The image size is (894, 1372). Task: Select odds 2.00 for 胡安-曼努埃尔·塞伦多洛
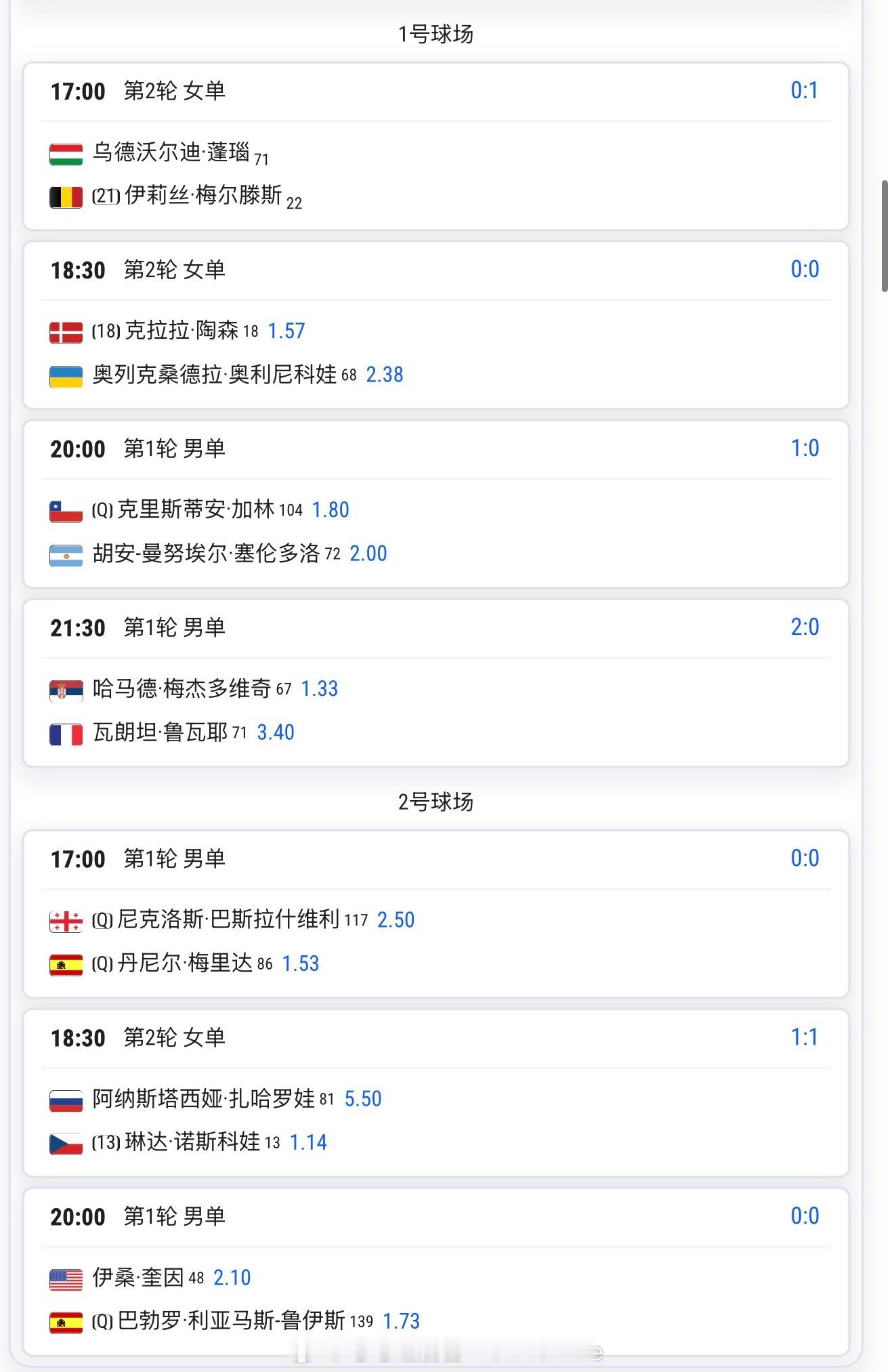tap(368, 554)
